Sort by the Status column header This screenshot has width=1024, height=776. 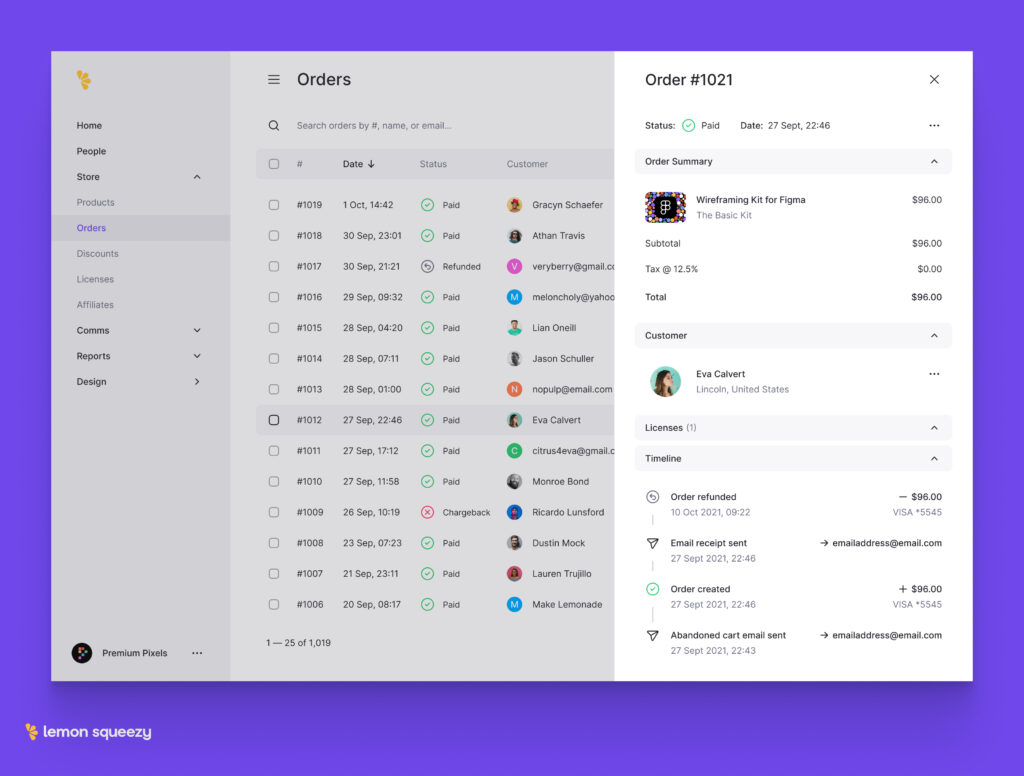point(433,164)
